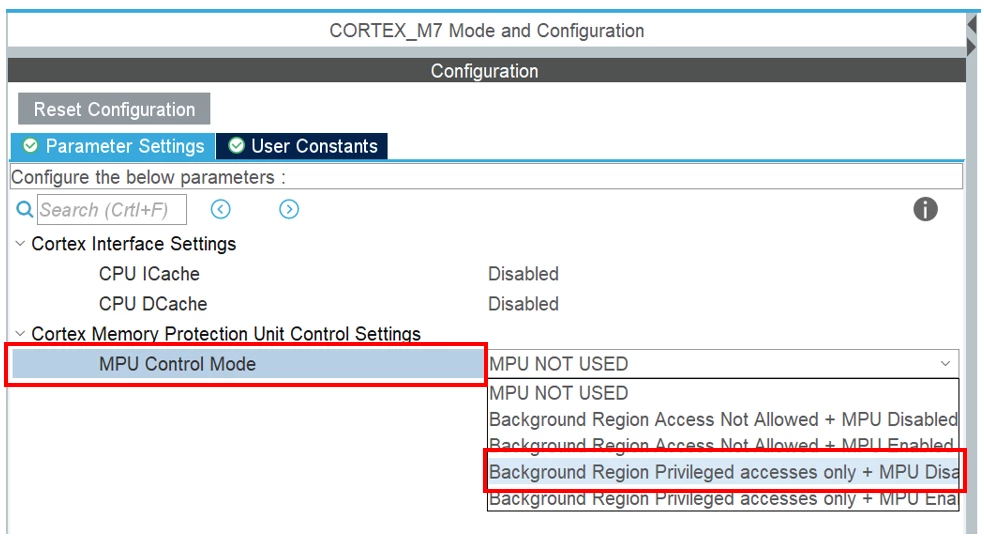Select highlighted Privileged accesses only + MPU Disabled option
This screenshot has height=540, width=984.
723,472
